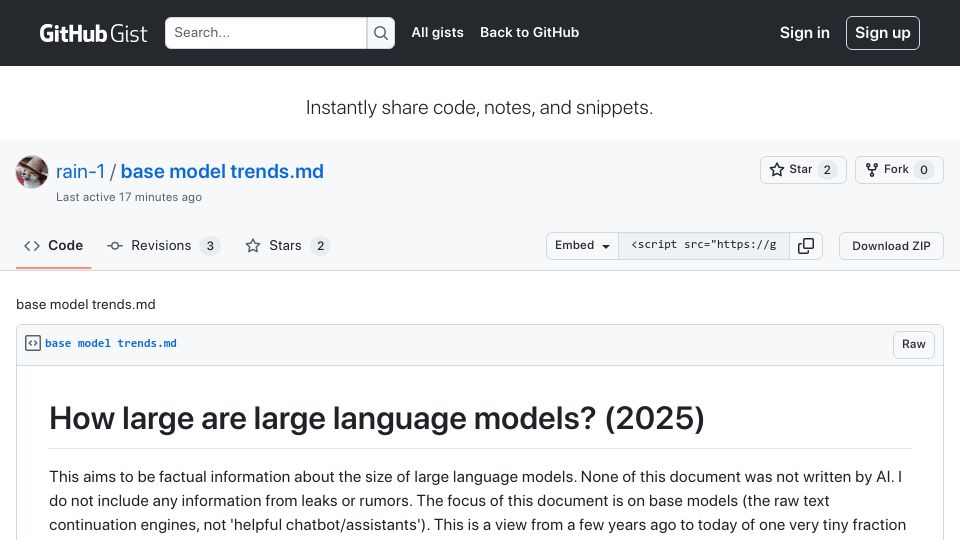Screen dimensions: 960x540
Task: Click the 'Last active 17 minutes ago' text
Action: (129, 197)
